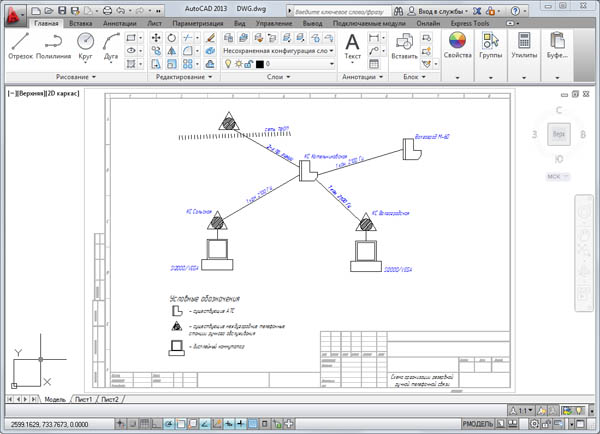Click the Erase tool icon
The height and width of the screenshot is (434, 600).
coord(210,38)
